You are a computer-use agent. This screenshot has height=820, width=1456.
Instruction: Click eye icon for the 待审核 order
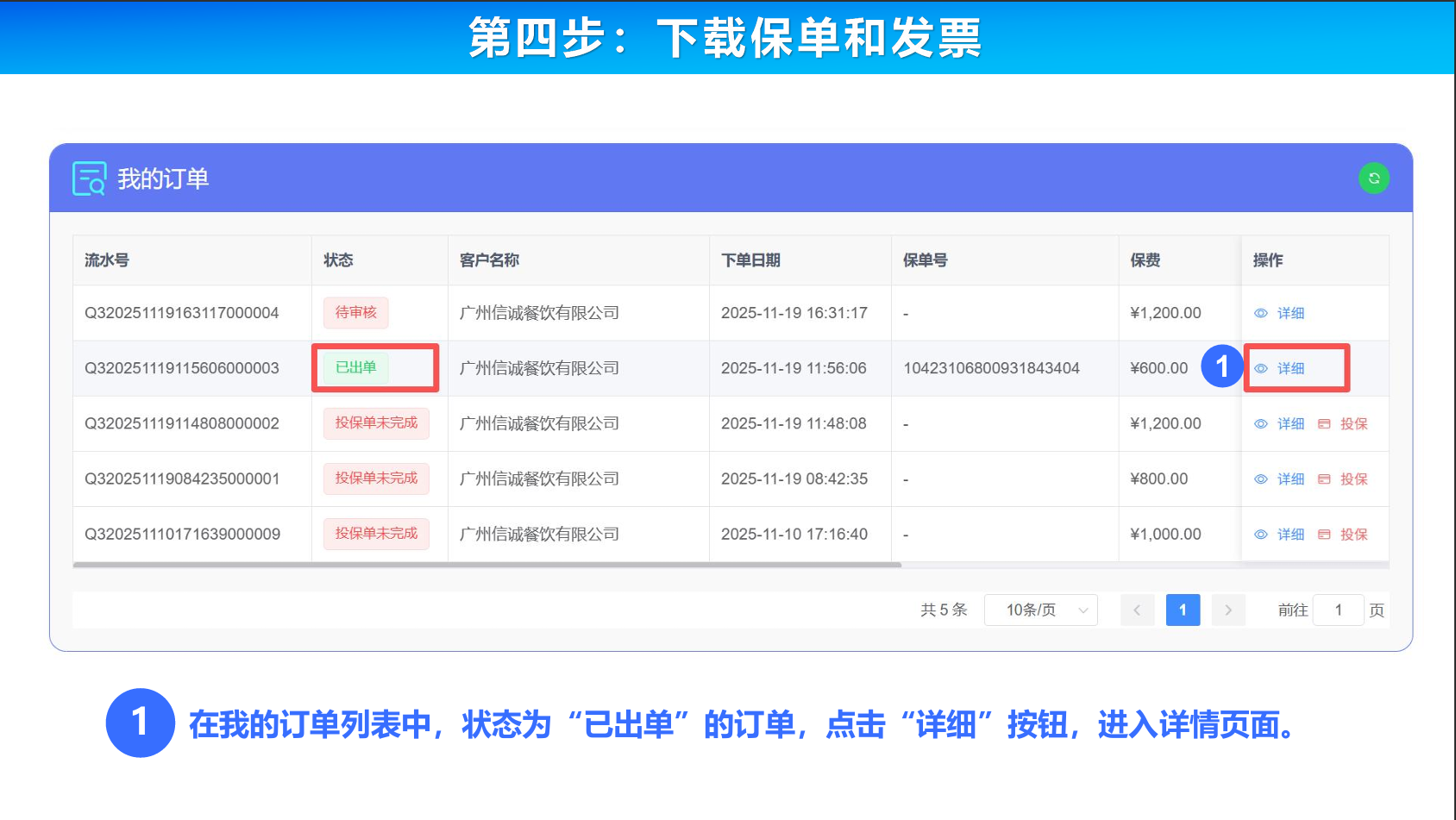tap(1260, 313)
